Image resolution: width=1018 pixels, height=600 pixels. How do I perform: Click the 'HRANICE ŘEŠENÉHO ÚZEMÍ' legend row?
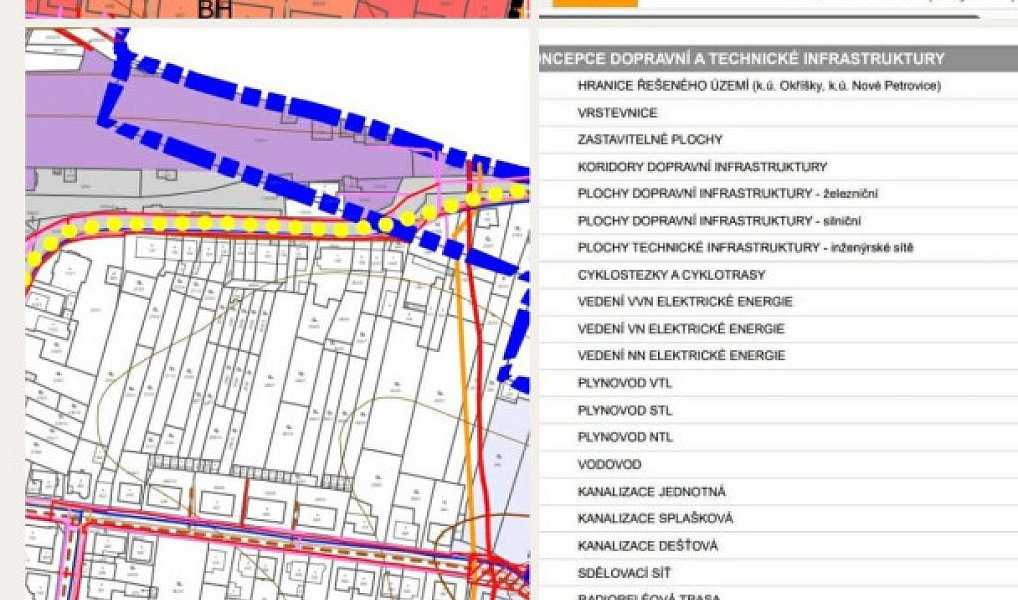pos(778,85)
